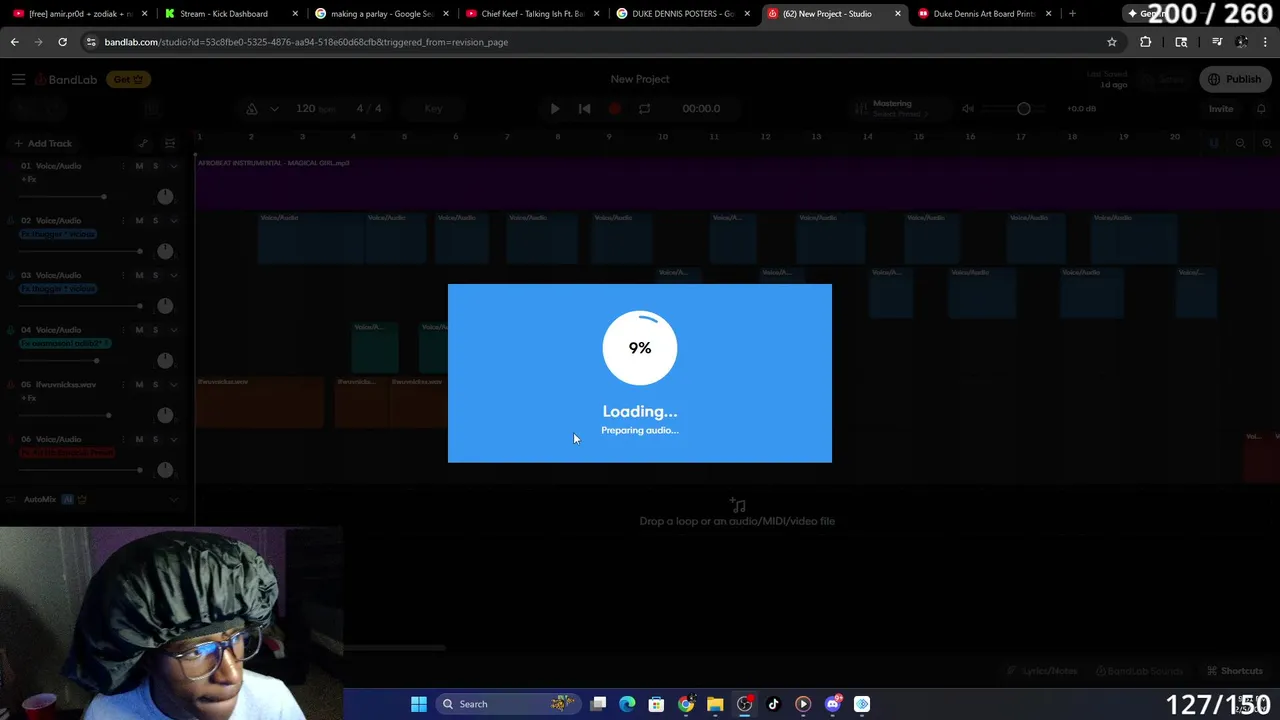Open the automation curve icon
Viewport: 1280px width, 720px height.
(143, 143)
